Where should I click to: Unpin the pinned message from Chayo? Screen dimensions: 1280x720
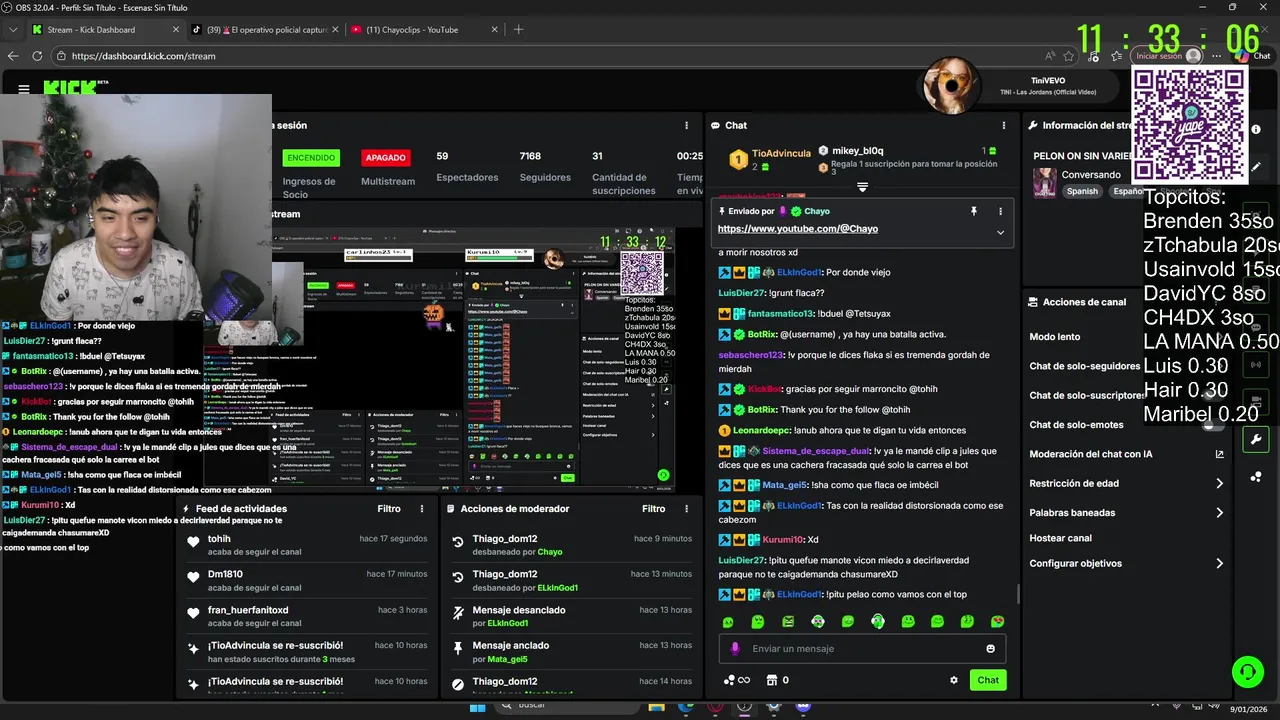973,211
